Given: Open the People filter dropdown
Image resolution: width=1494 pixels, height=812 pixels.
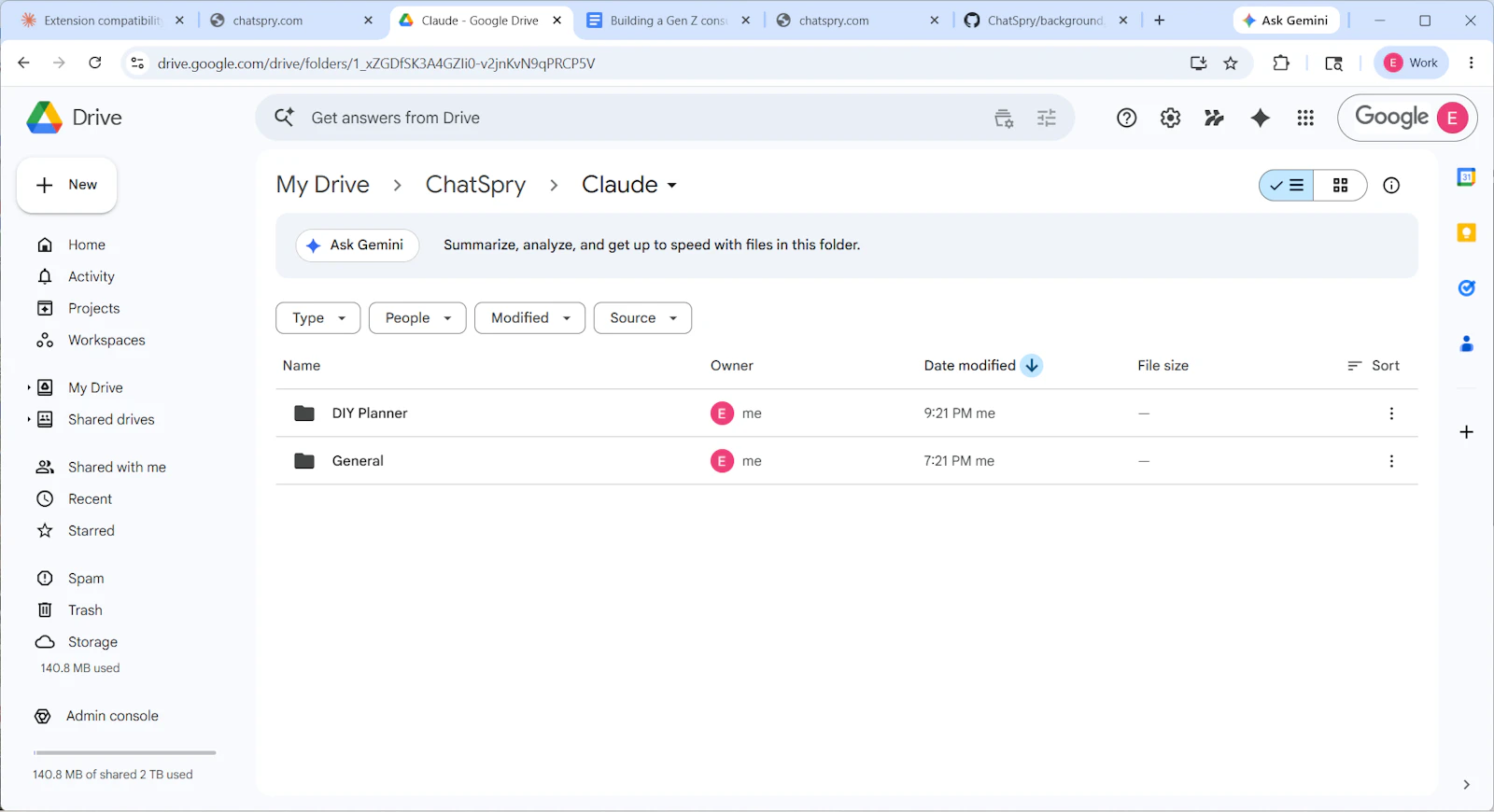Looking at the screenshot, I should pyautogui.click(x=417, y=318).
